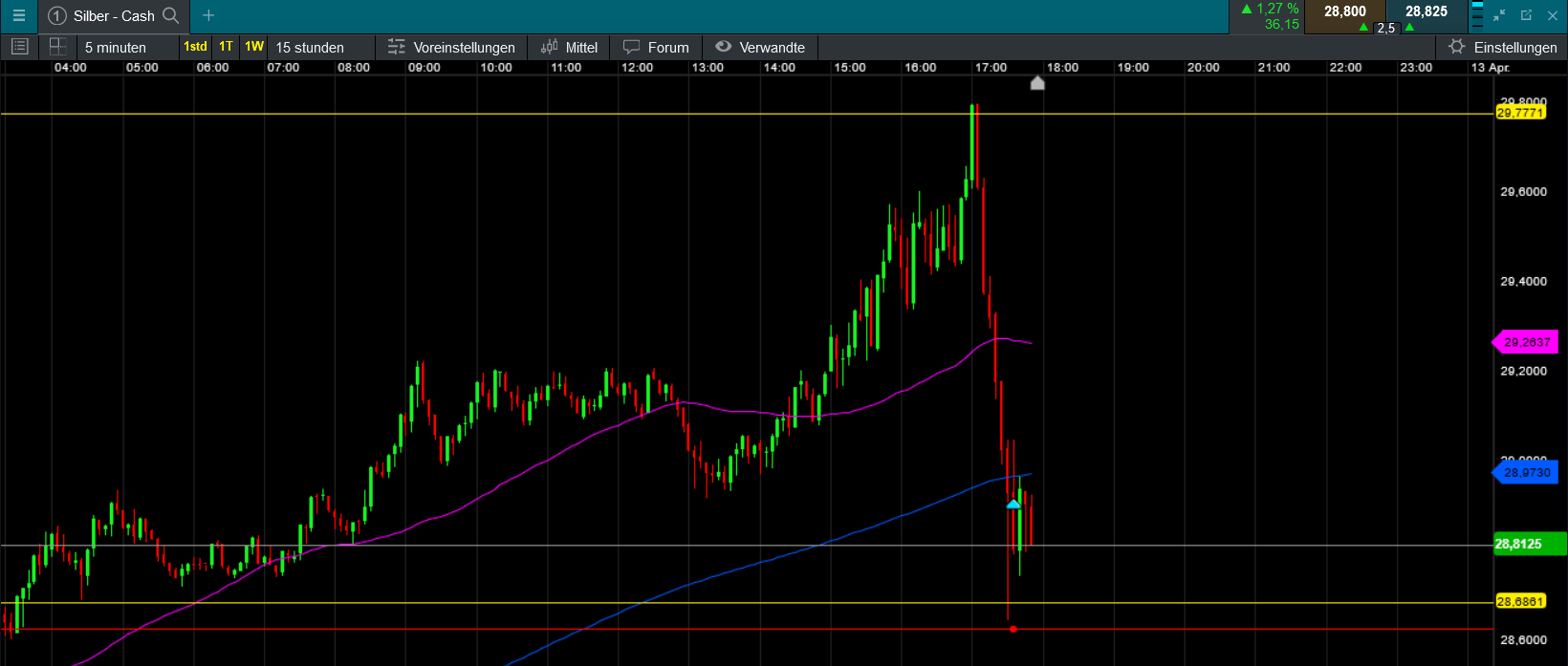Image resolution: width=1568 pixels, height=666 pixels.
Task: Open the Mittel price type menu
Action: click(x=569, y=47)
